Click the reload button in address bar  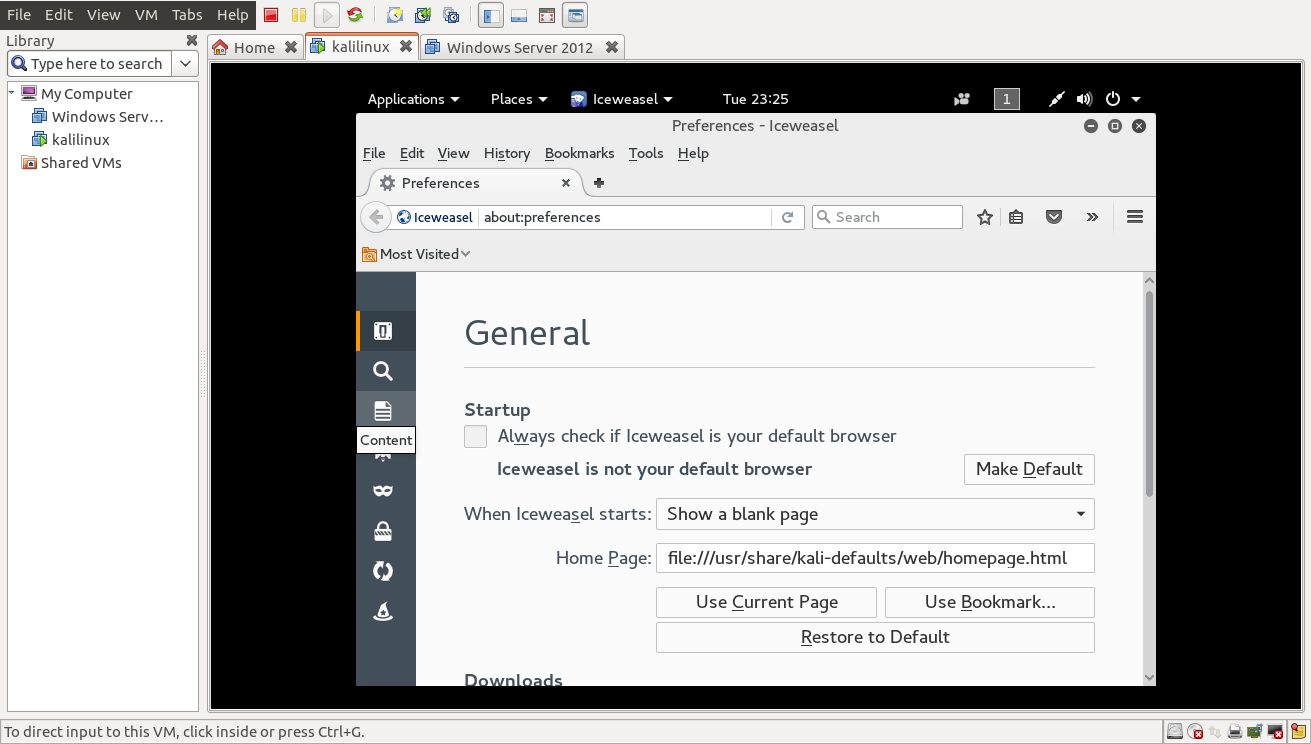pos(788,217)
